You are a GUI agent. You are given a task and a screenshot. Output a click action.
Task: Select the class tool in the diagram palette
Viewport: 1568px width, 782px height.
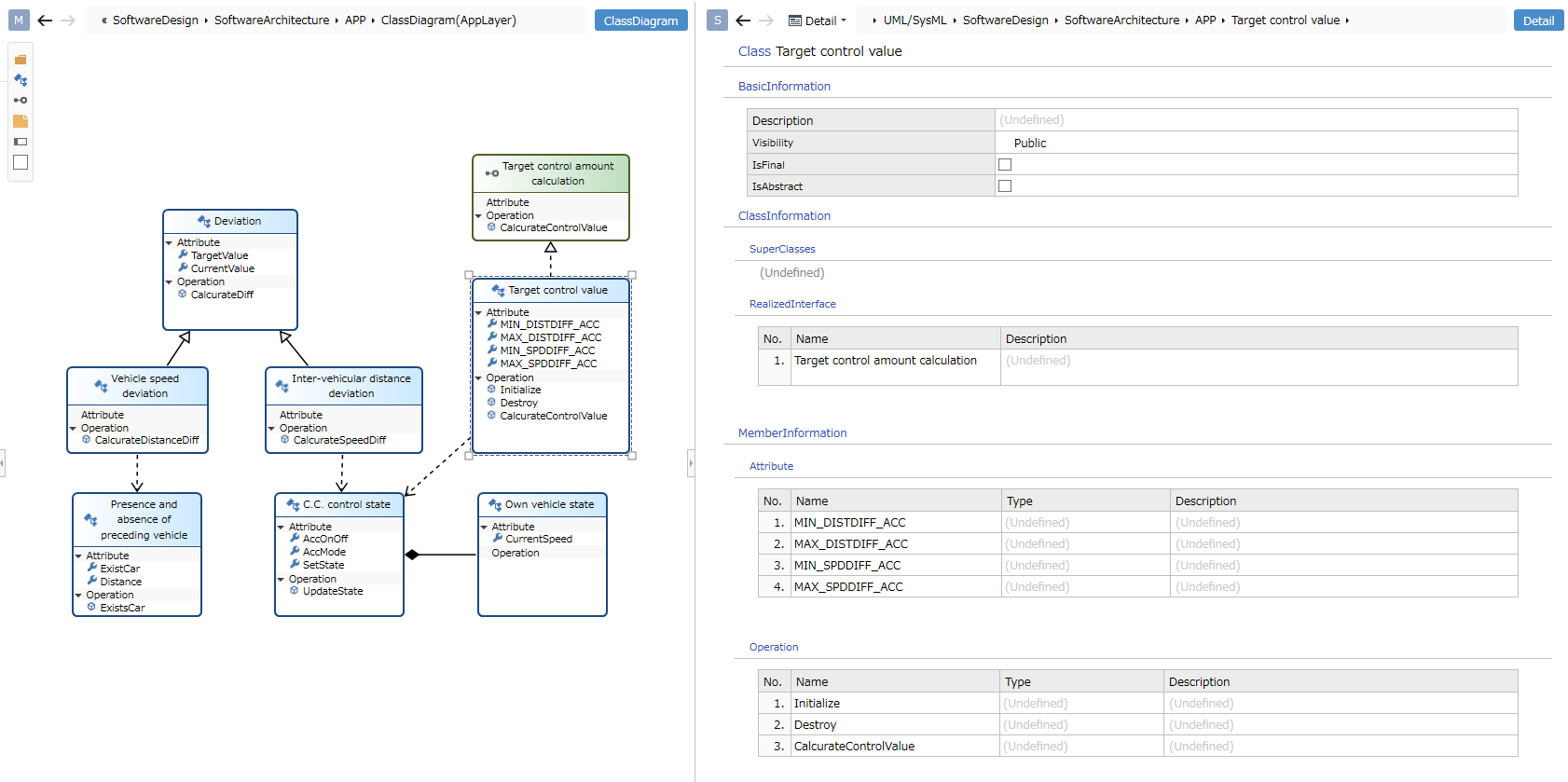click(21, 80)
